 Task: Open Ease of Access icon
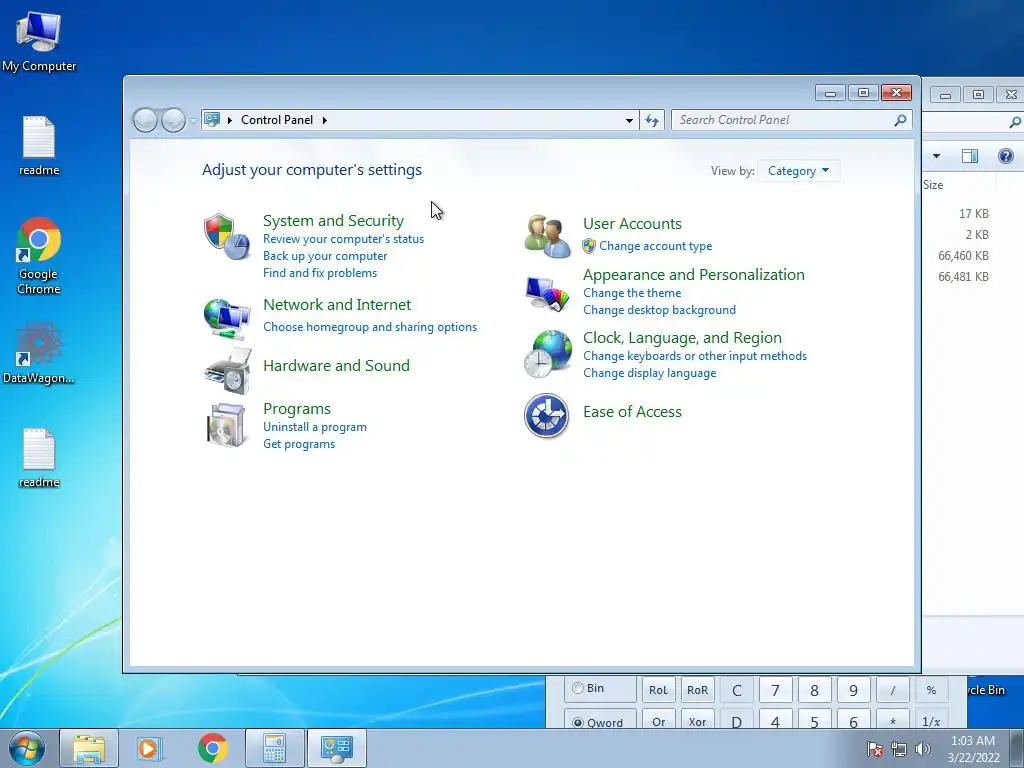pos(547,415)
